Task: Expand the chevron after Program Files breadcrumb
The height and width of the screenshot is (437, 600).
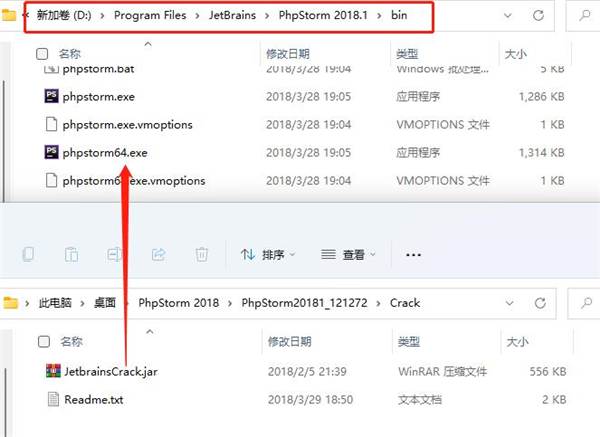Action: click(197, 16)
